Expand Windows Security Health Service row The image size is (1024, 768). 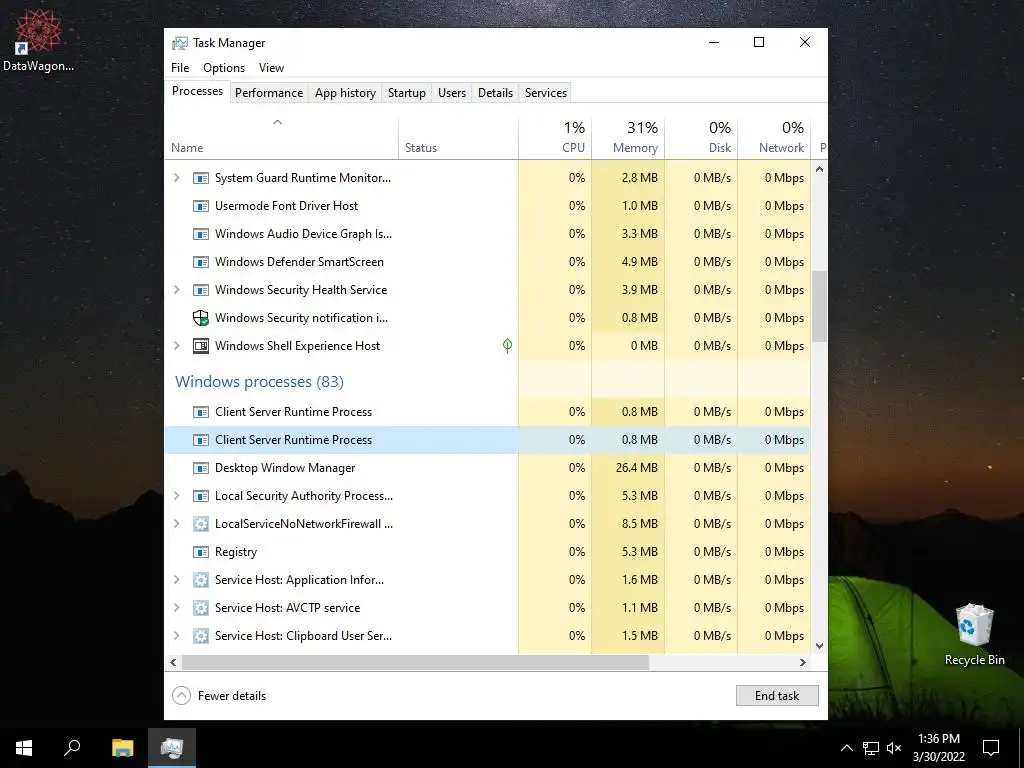176,290
